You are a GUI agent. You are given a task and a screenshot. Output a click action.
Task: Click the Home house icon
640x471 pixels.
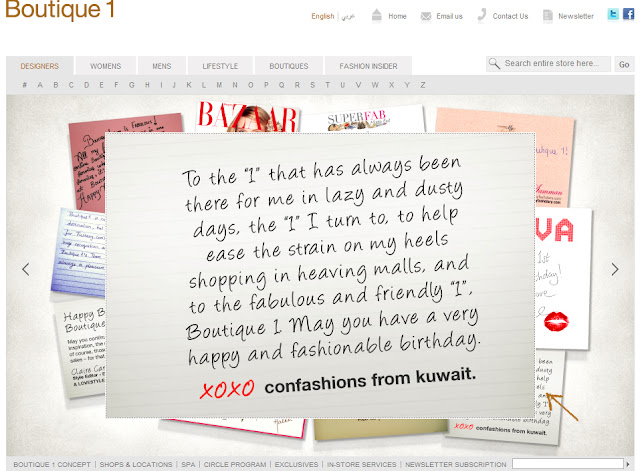click(377, 16)
